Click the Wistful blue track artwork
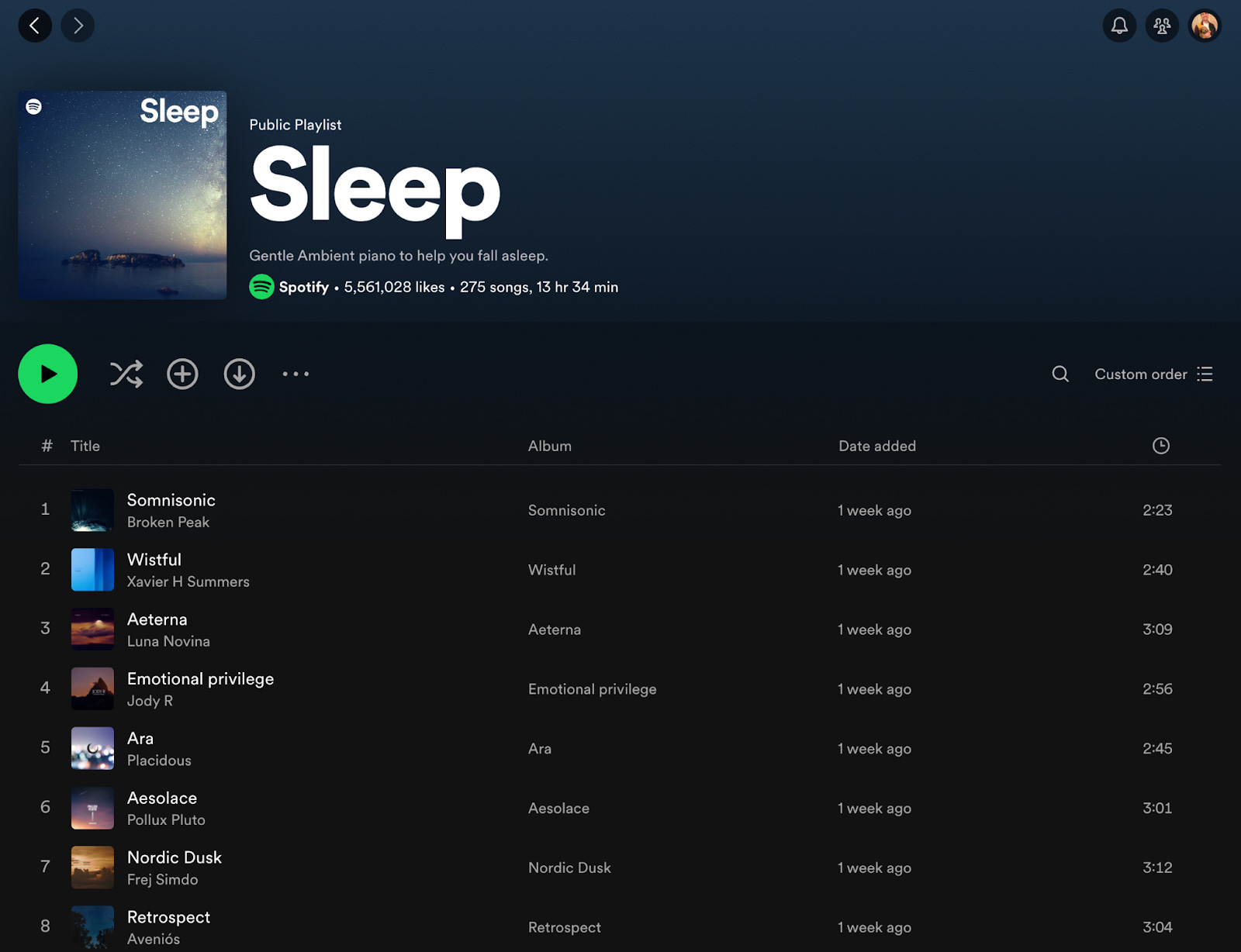 tap(92, 570)
